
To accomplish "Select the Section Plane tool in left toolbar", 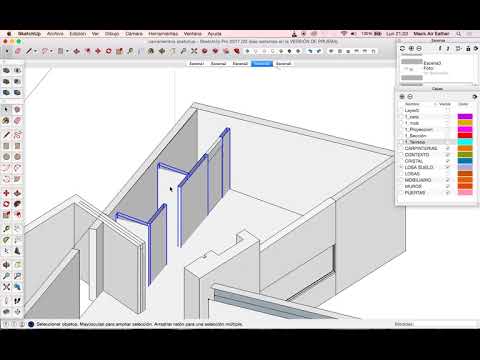I will (x=17, y=312).
